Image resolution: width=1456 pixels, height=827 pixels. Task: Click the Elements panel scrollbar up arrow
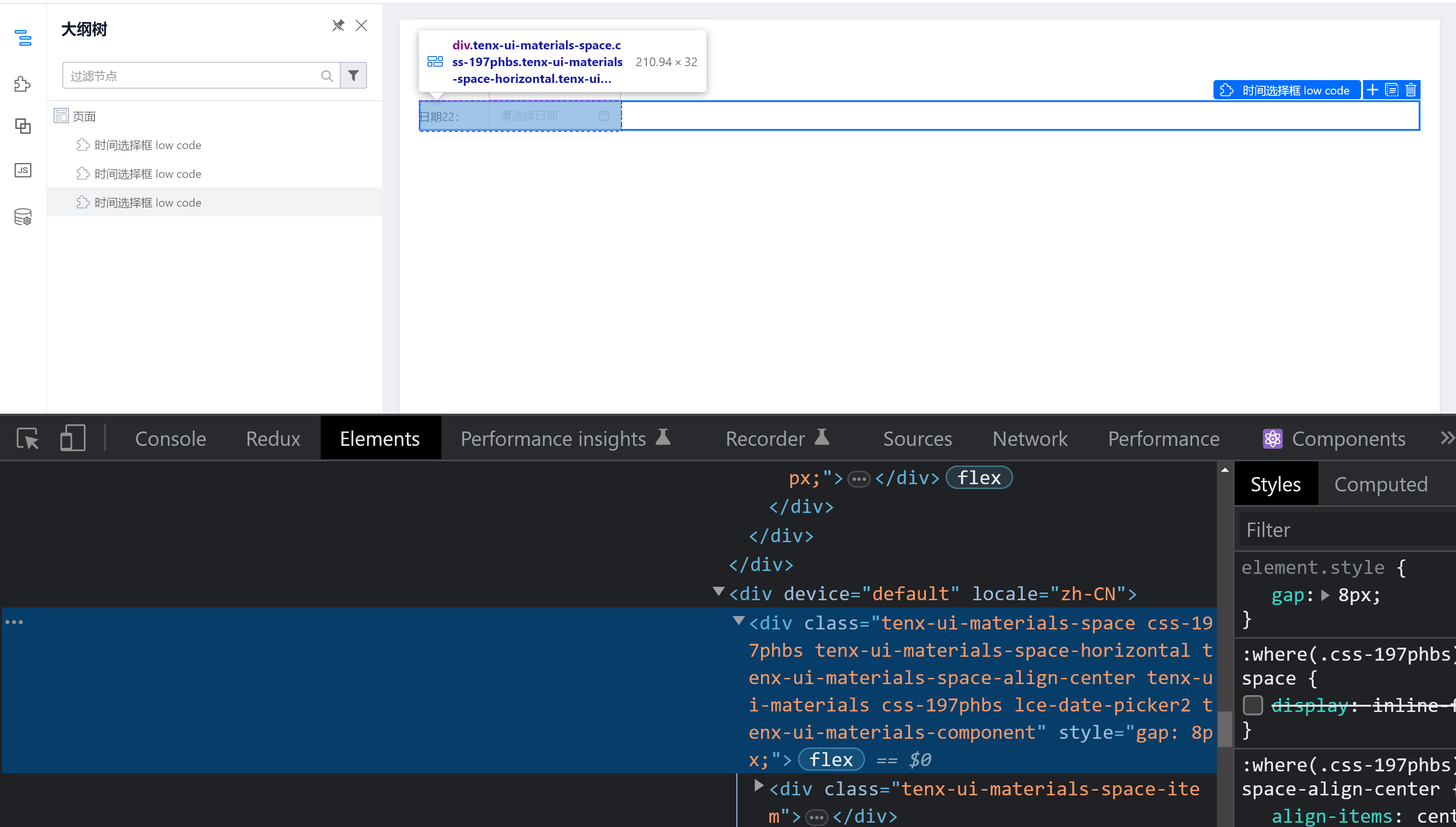pos(1225,470)
